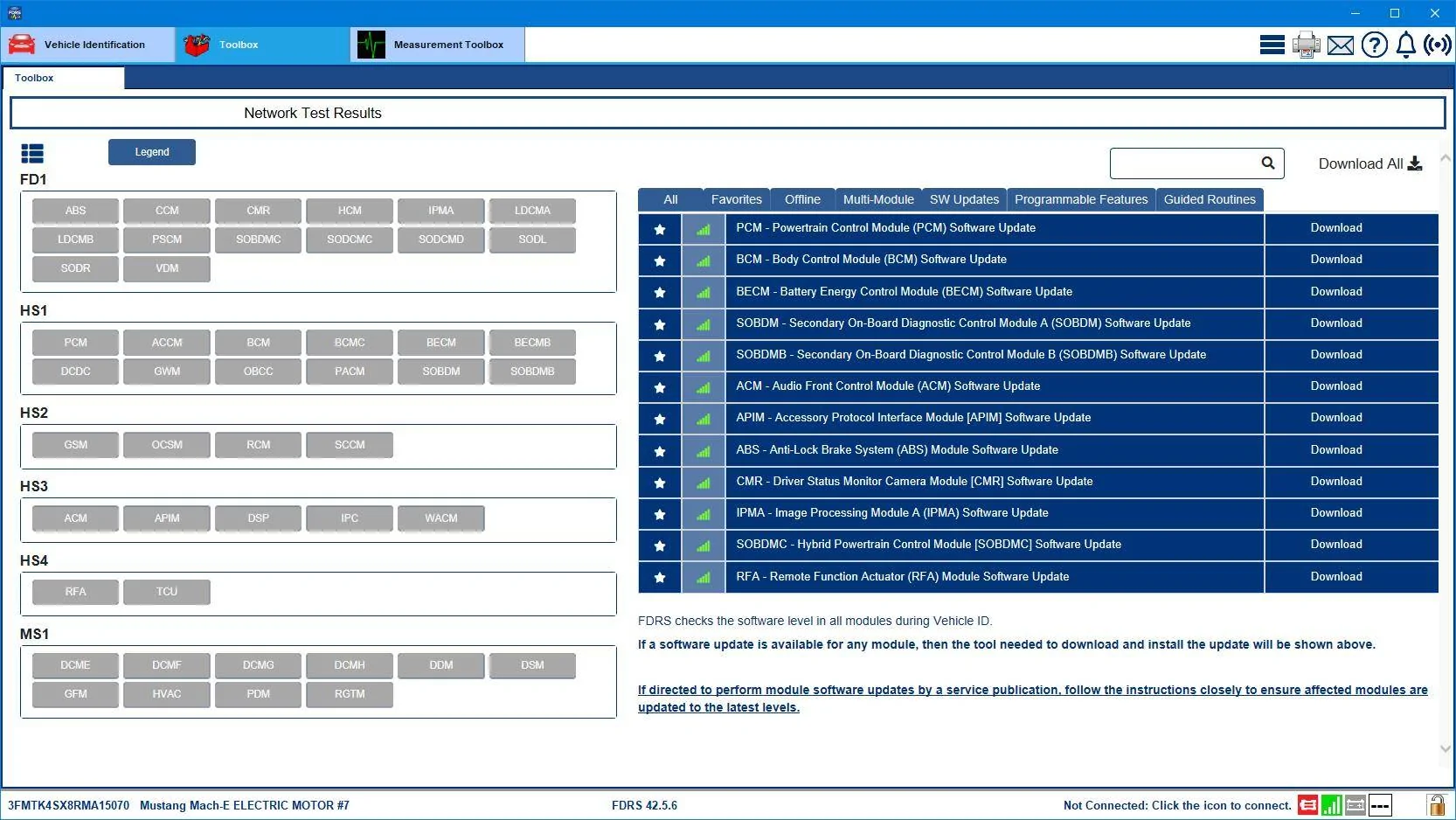Select the HVAC module in MS1

[167, 694]
